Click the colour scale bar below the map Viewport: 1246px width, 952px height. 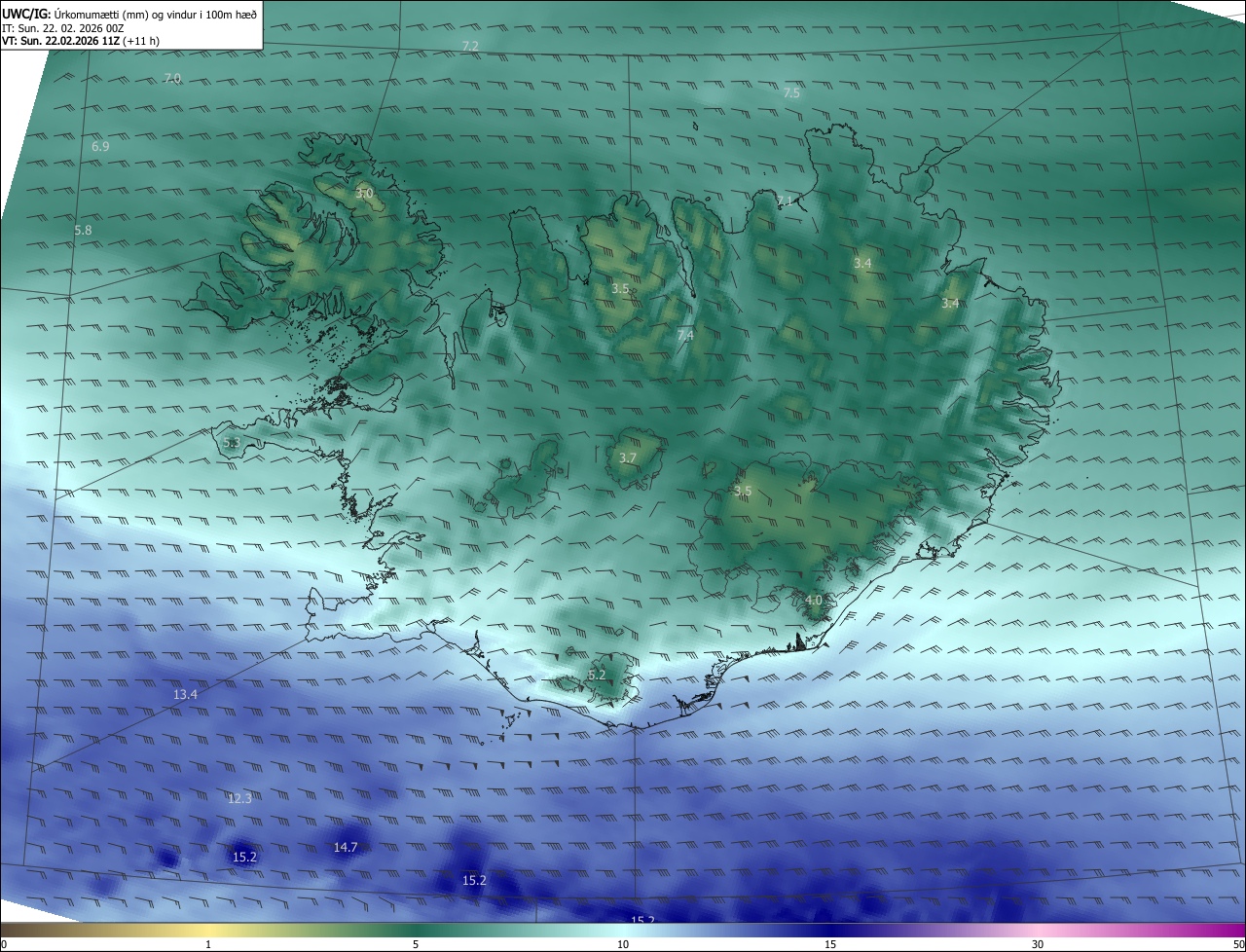click(623, 931)
